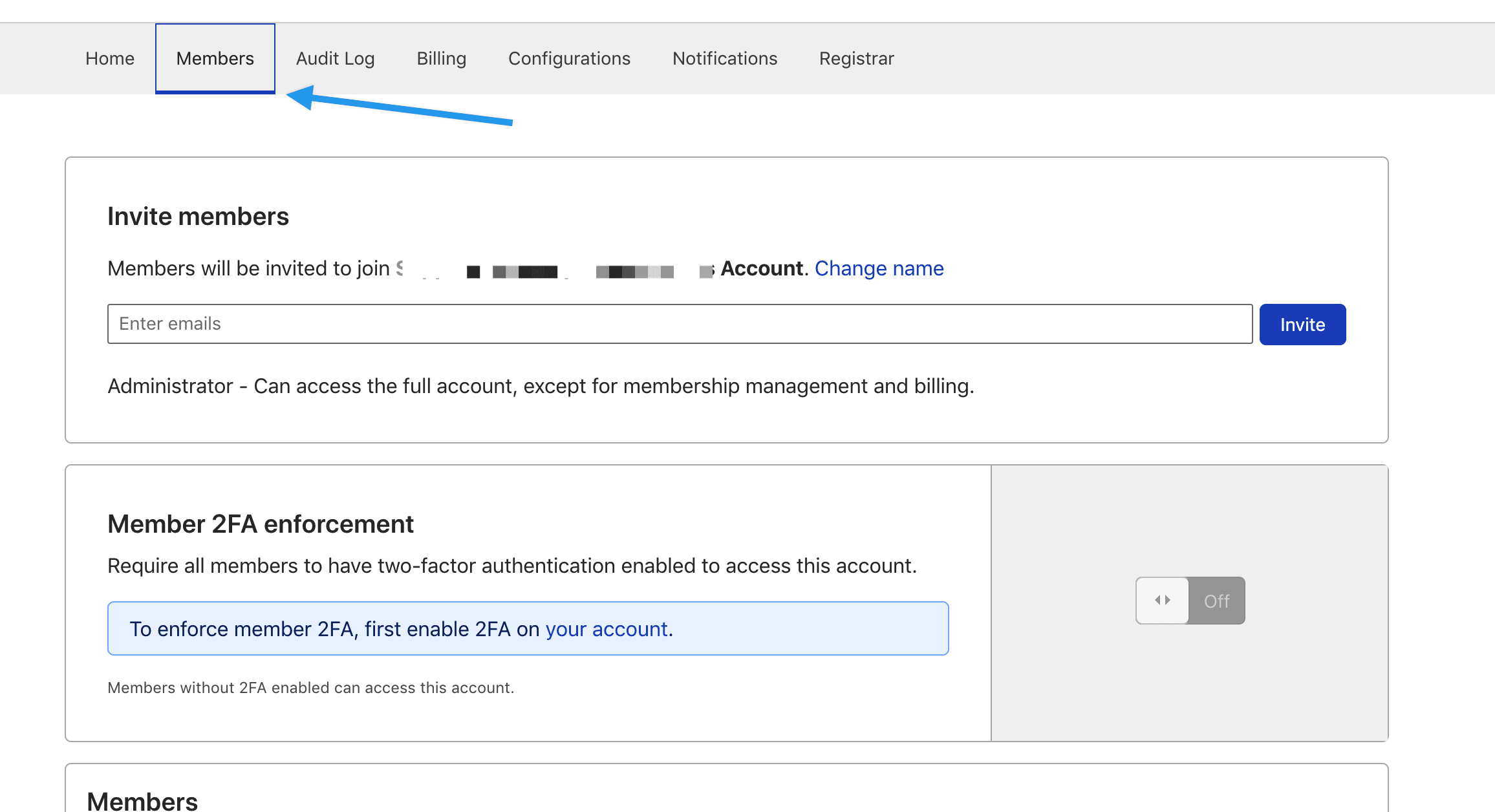The width and height of the screenshot is (1495, 812).
Task: Select the Members tab
Action: pyautogui.click(x=215, y=58)
